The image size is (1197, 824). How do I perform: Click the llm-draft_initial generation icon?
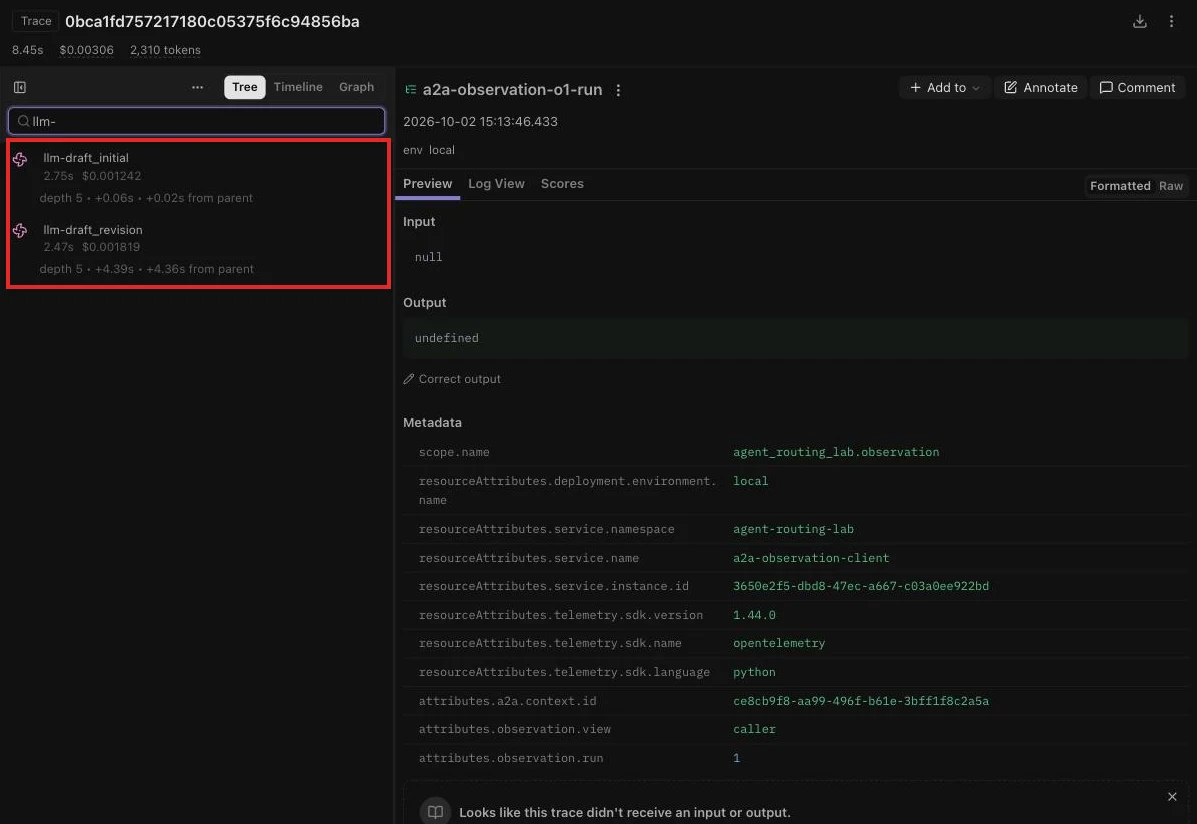click(x=20, y=159)
